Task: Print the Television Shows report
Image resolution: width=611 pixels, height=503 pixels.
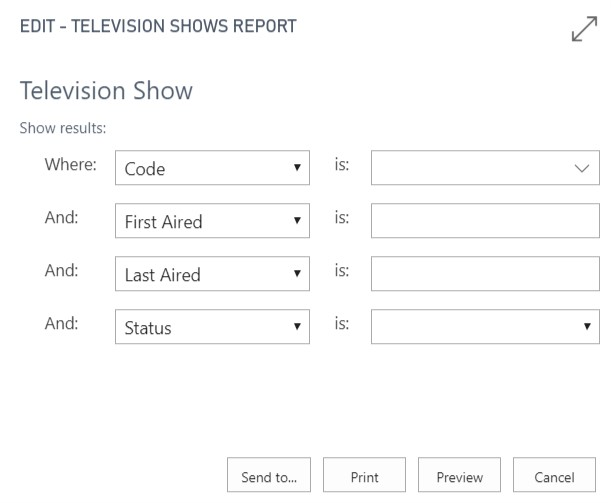Action: [364, 478]
